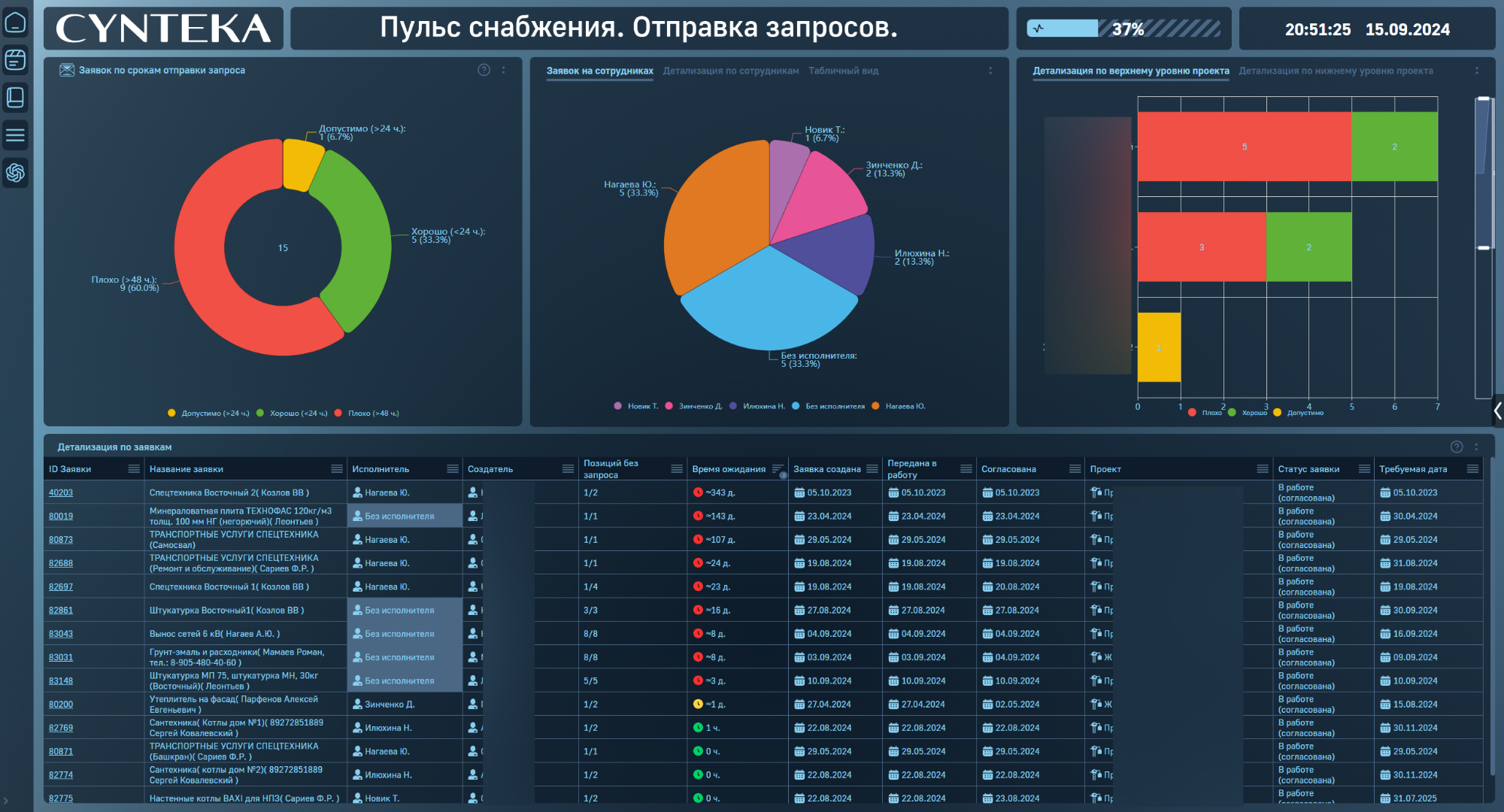Click the ChatGPT-style AI assistant icon

point(15,173)
